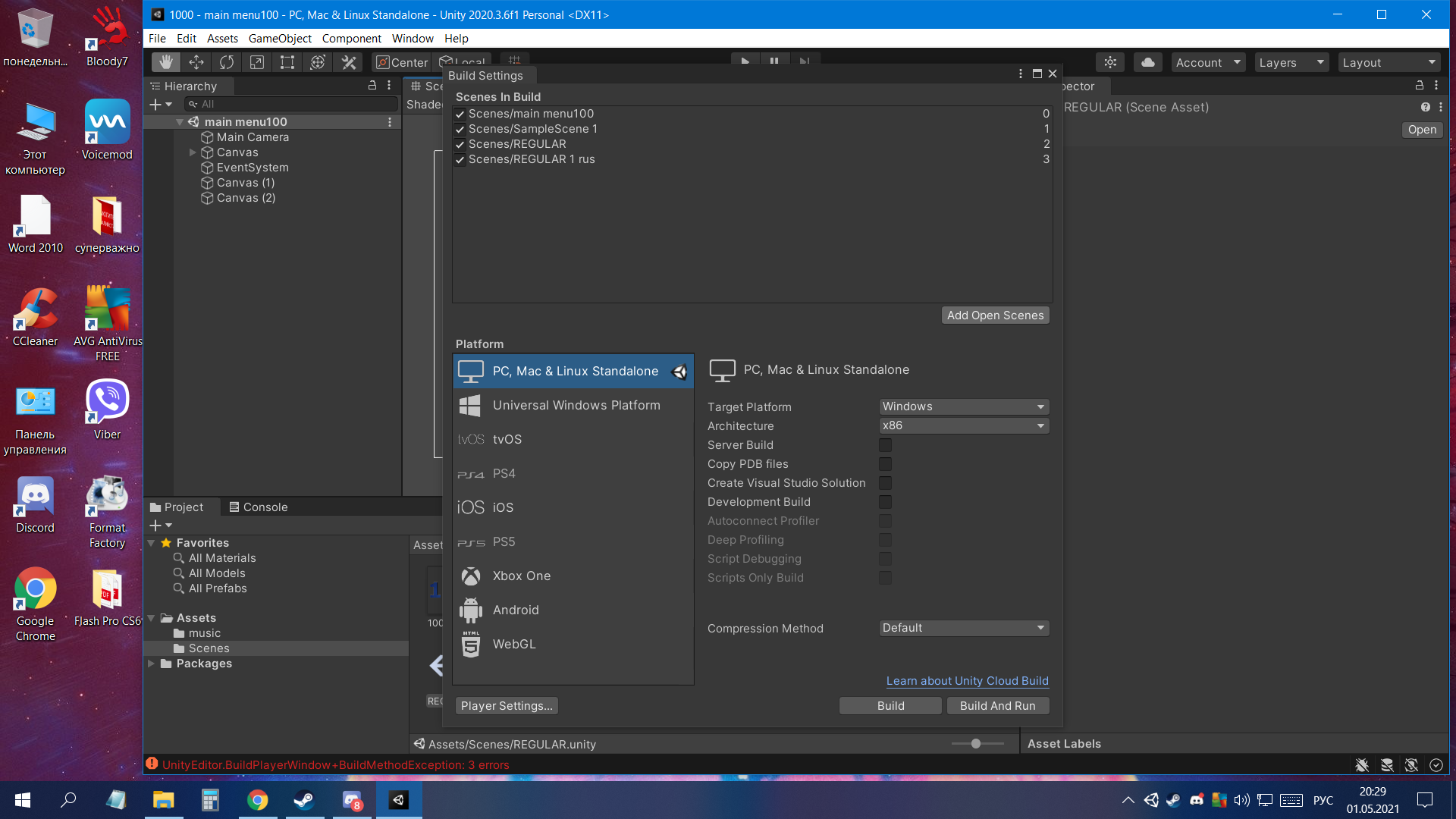Click the Hierarchy search field
1456x819 pixels.
pos(291,104)
